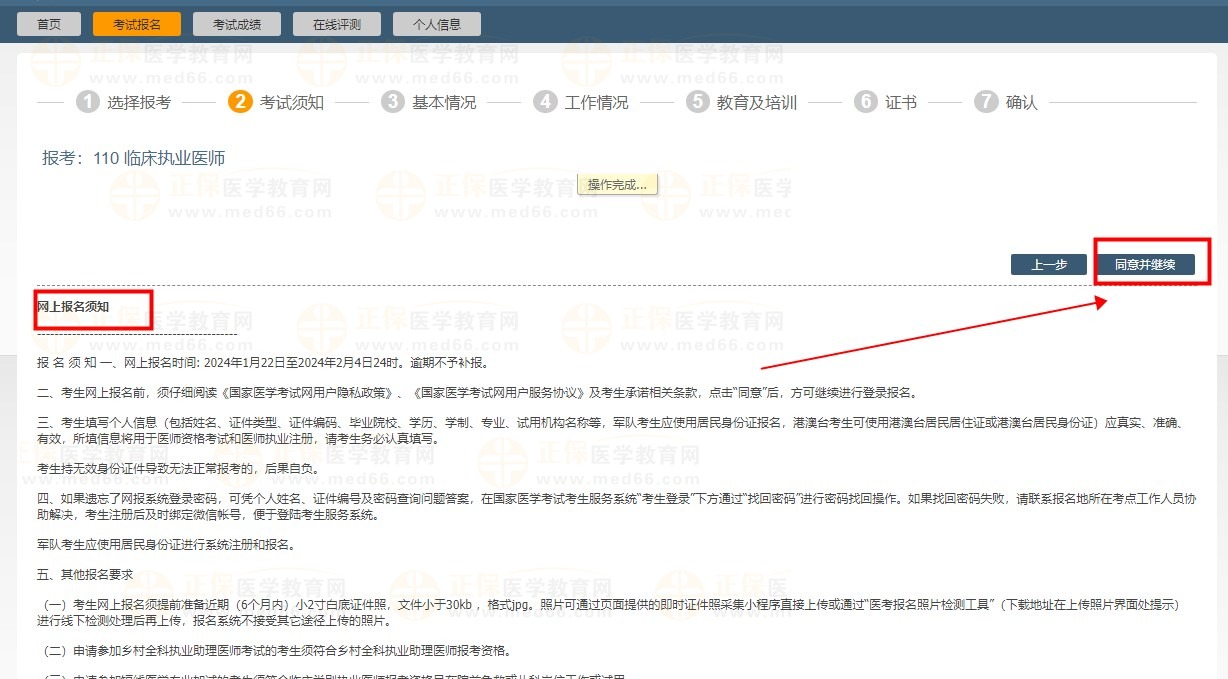Select the 基本情况 step label
Viewport: 1228px width, 679px height.
(444, 102)
